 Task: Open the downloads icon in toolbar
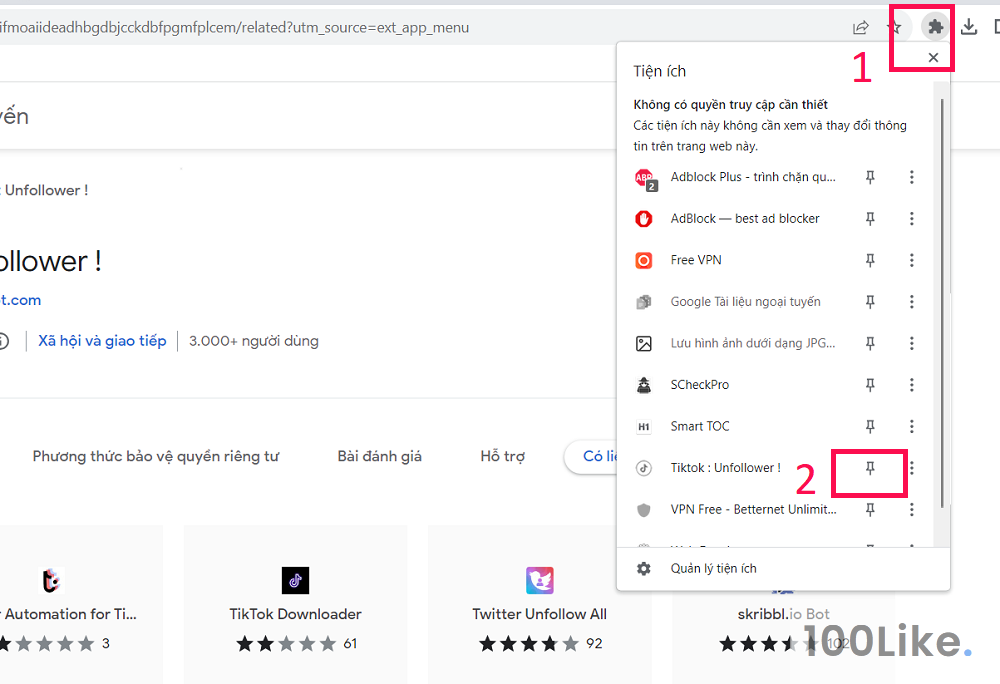click(968, 27)
